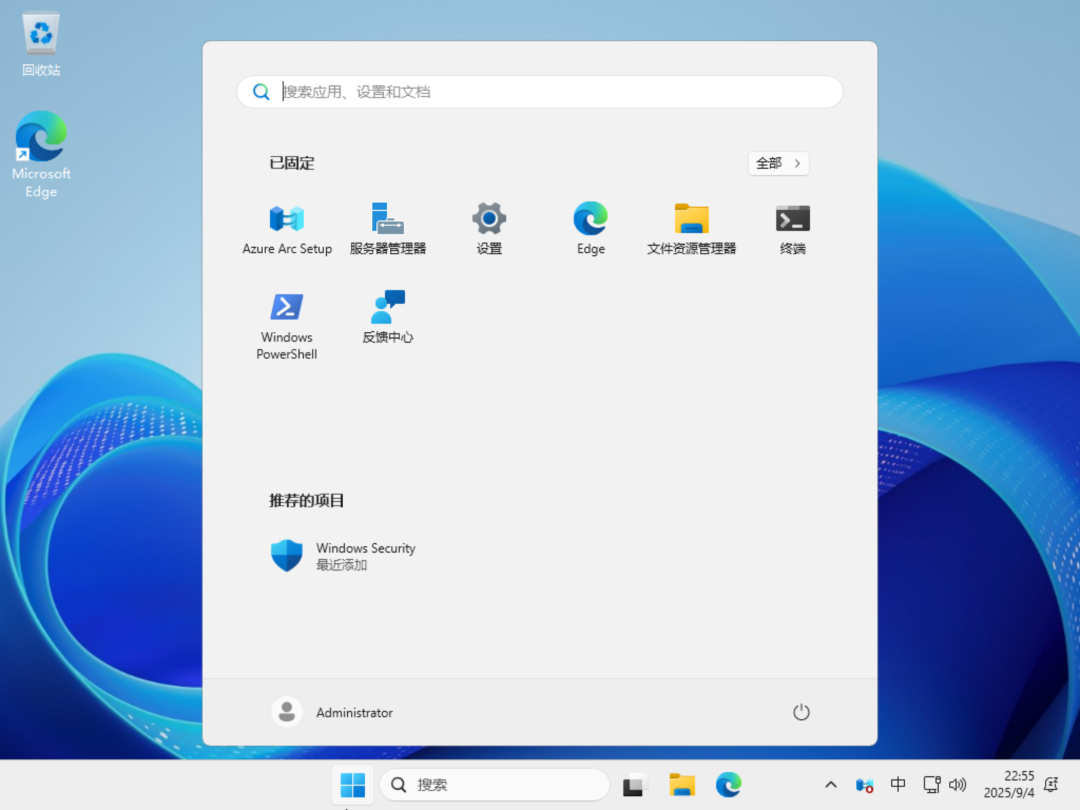Launch 服务器管理器 from pinned apps

(x=388, y=229)
